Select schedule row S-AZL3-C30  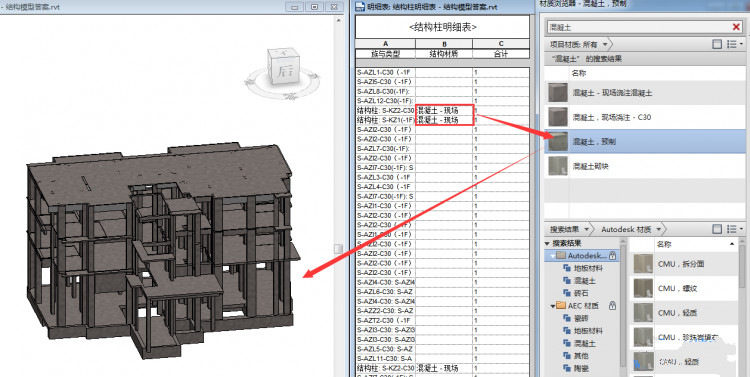click(x=442, y=177)
